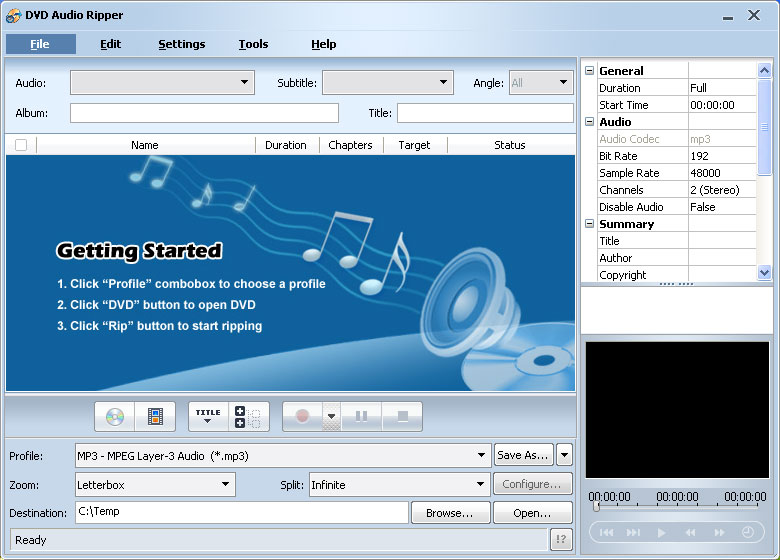The width and height of the screenshot is (780, 560).
Task: Open the Tools menu
Action: coord(253,44)
